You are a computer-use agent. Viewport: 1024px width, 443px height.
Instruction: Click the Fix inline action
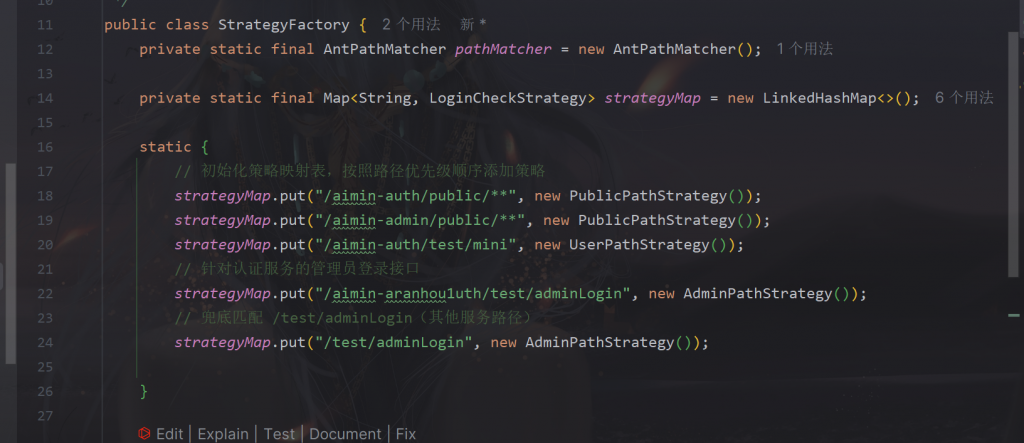click(405, 434)
